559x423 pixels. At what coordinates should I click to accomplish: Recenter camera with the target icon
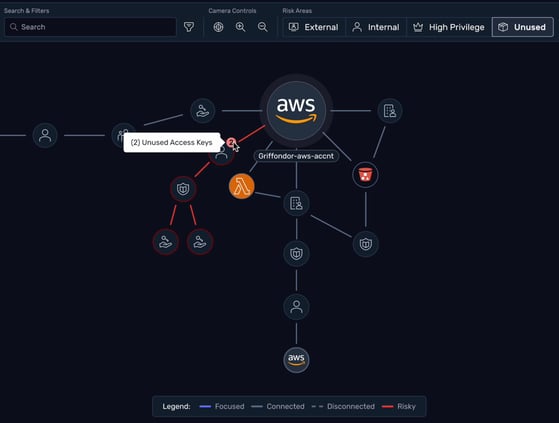click(218, 27)
